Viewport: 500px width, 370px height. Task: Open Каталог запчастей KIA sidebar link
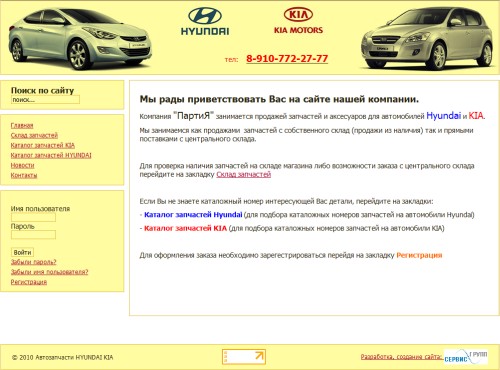(x=43, y=145)
